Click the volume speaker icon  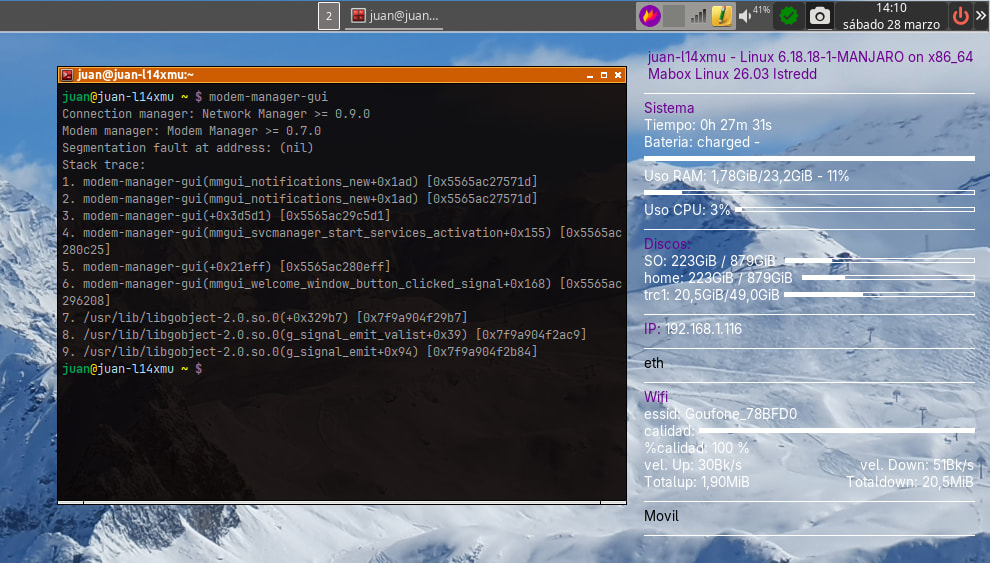click(745, 16)
